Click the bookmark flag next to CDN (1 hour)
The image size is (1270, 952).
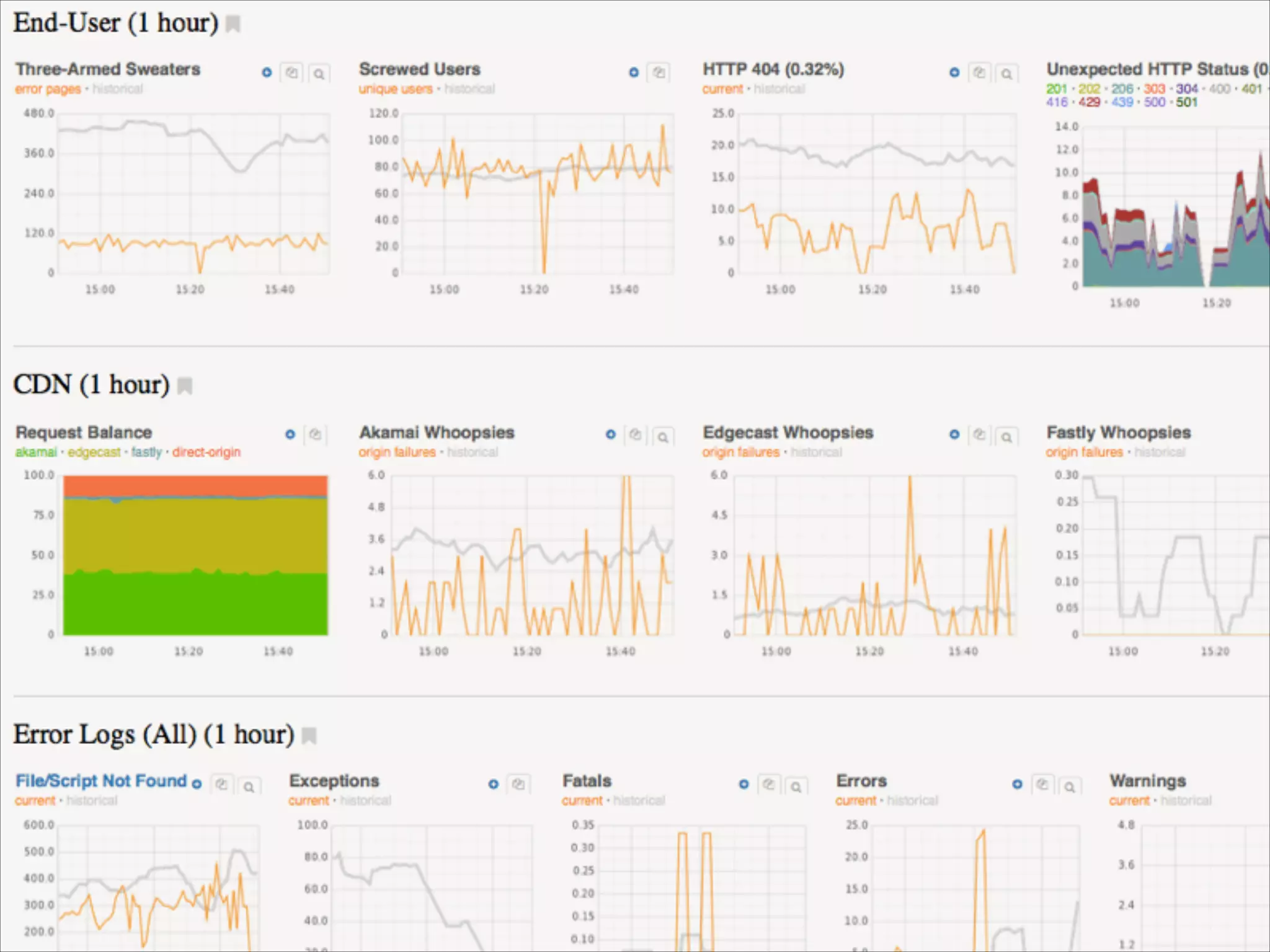pos(185,386)
